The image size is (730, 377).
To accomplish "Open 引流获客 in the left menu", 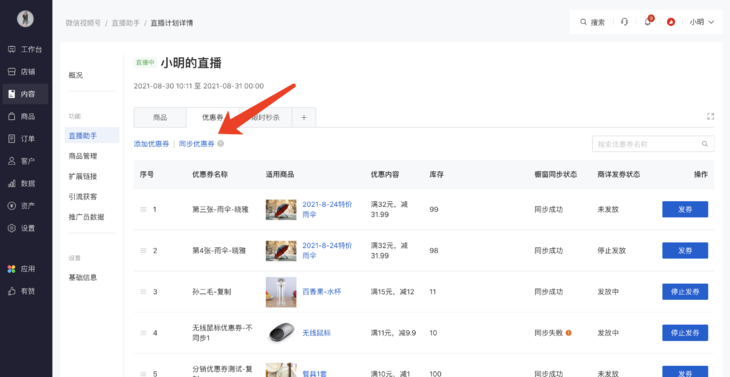I will point(83,196).
